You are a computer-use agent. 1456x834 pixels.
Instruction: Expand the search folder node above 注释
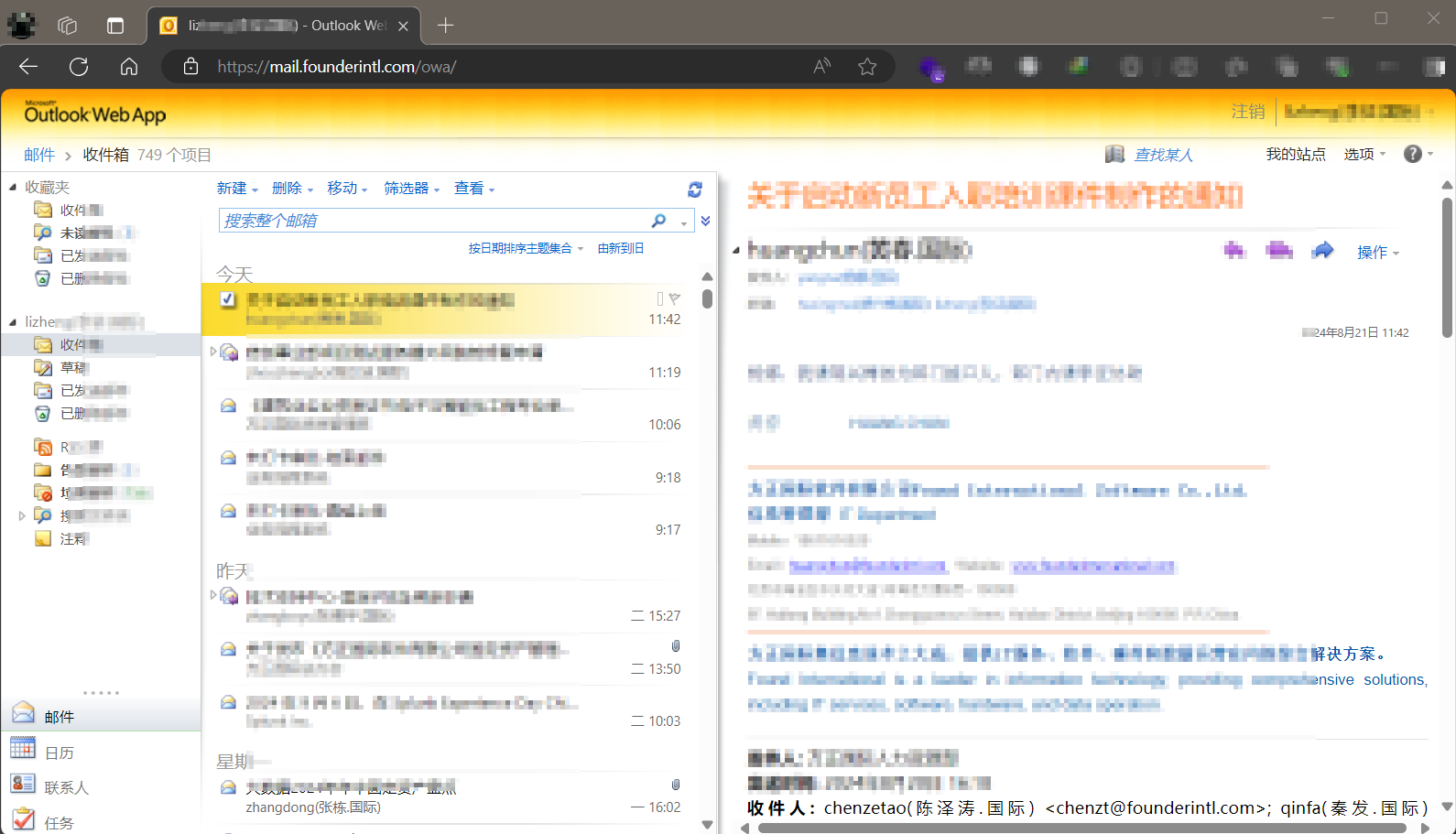[x=21, y=515]
